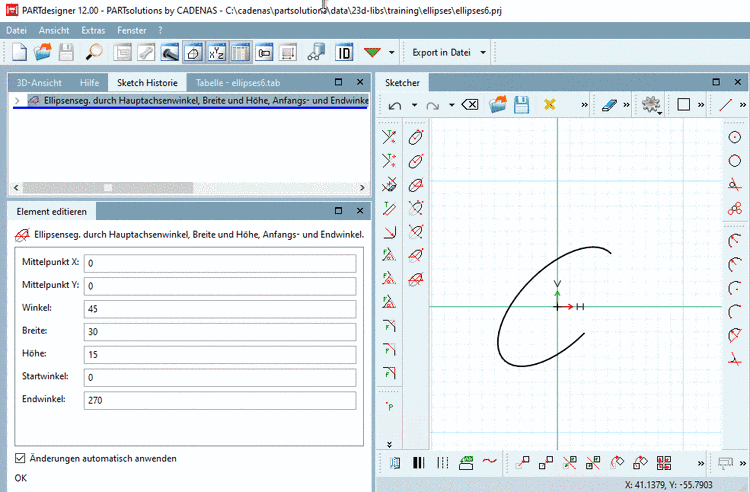
Task: Toggle 'Änderungen automatisch anwenden' checkbox
Action: tap(20, 458)
